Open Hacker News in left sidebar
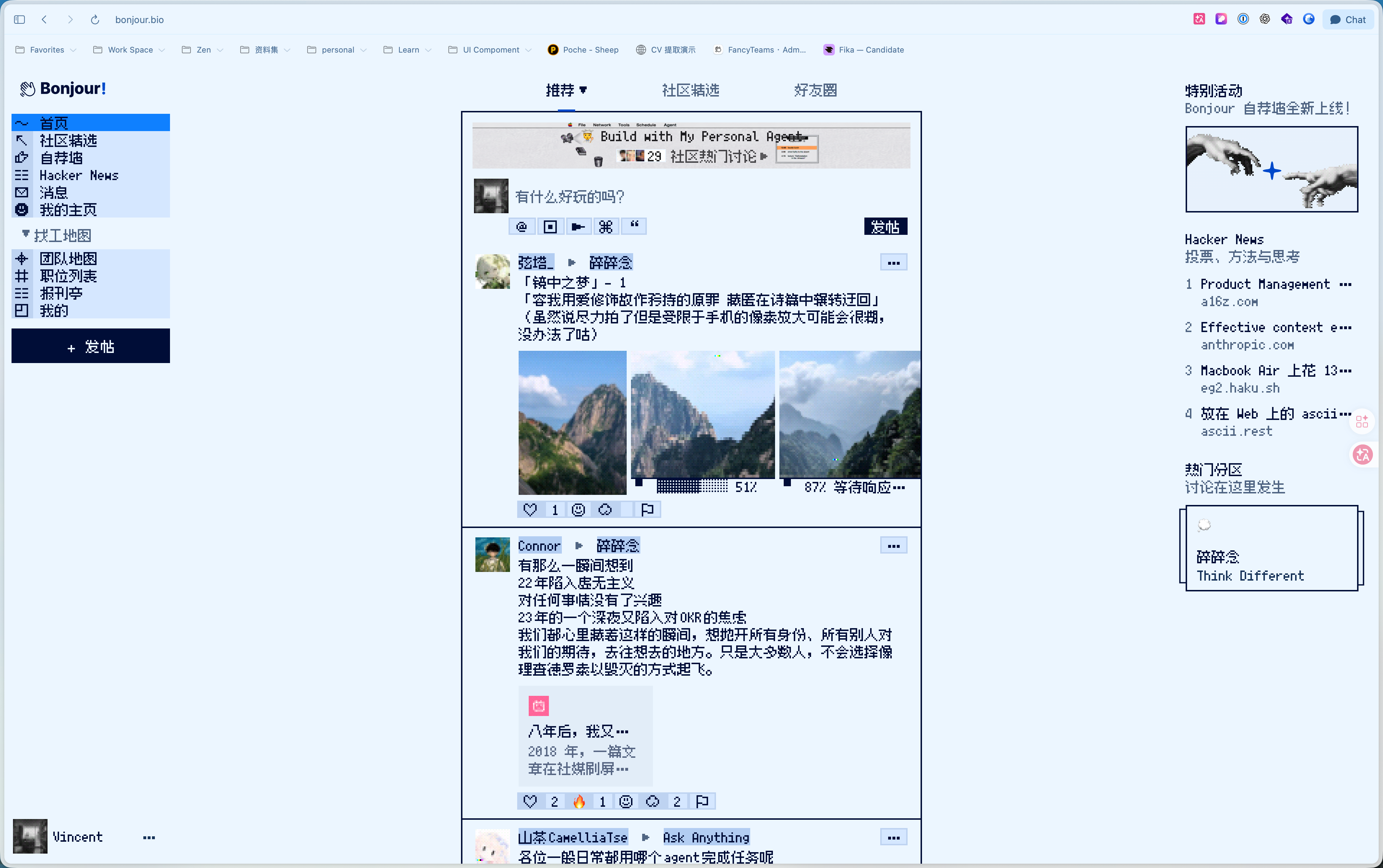The image size is (1383, 868). point(91,175)
